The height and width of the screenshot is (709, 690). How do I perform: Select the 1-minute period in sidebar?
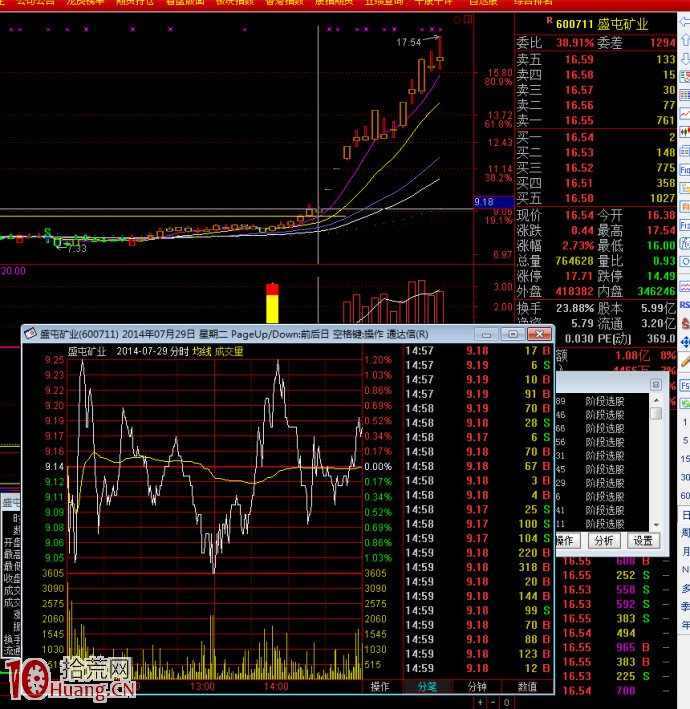[x=685, y=422]
